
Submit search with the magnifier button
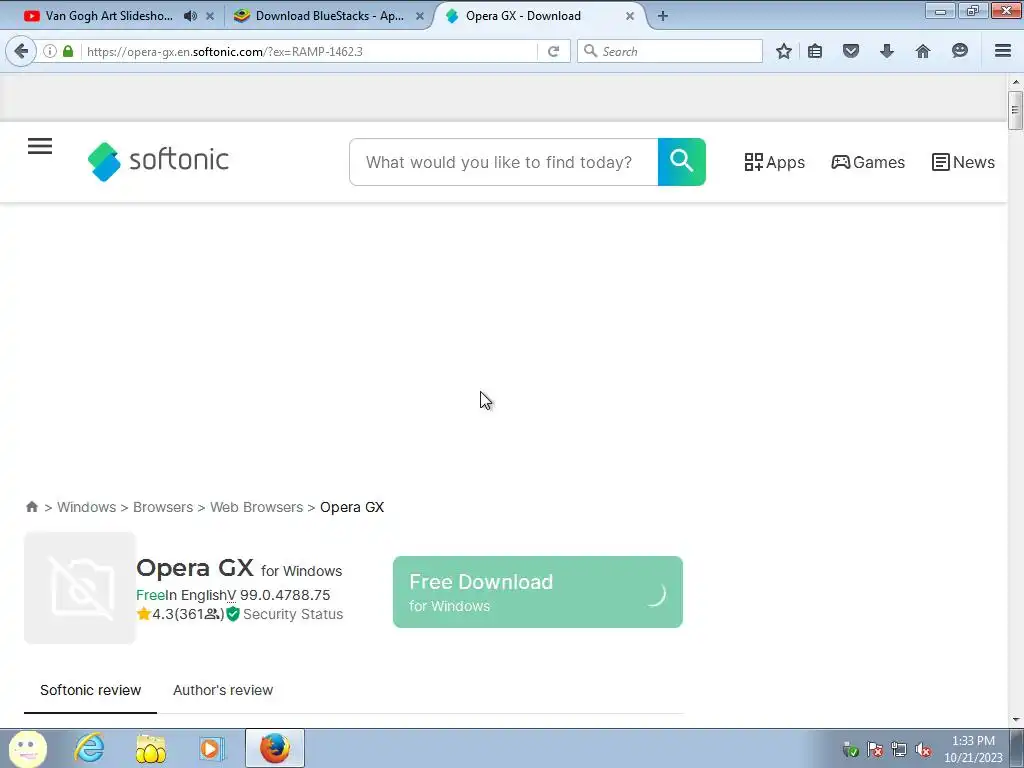pyautogui.click(x=681, y=162)
